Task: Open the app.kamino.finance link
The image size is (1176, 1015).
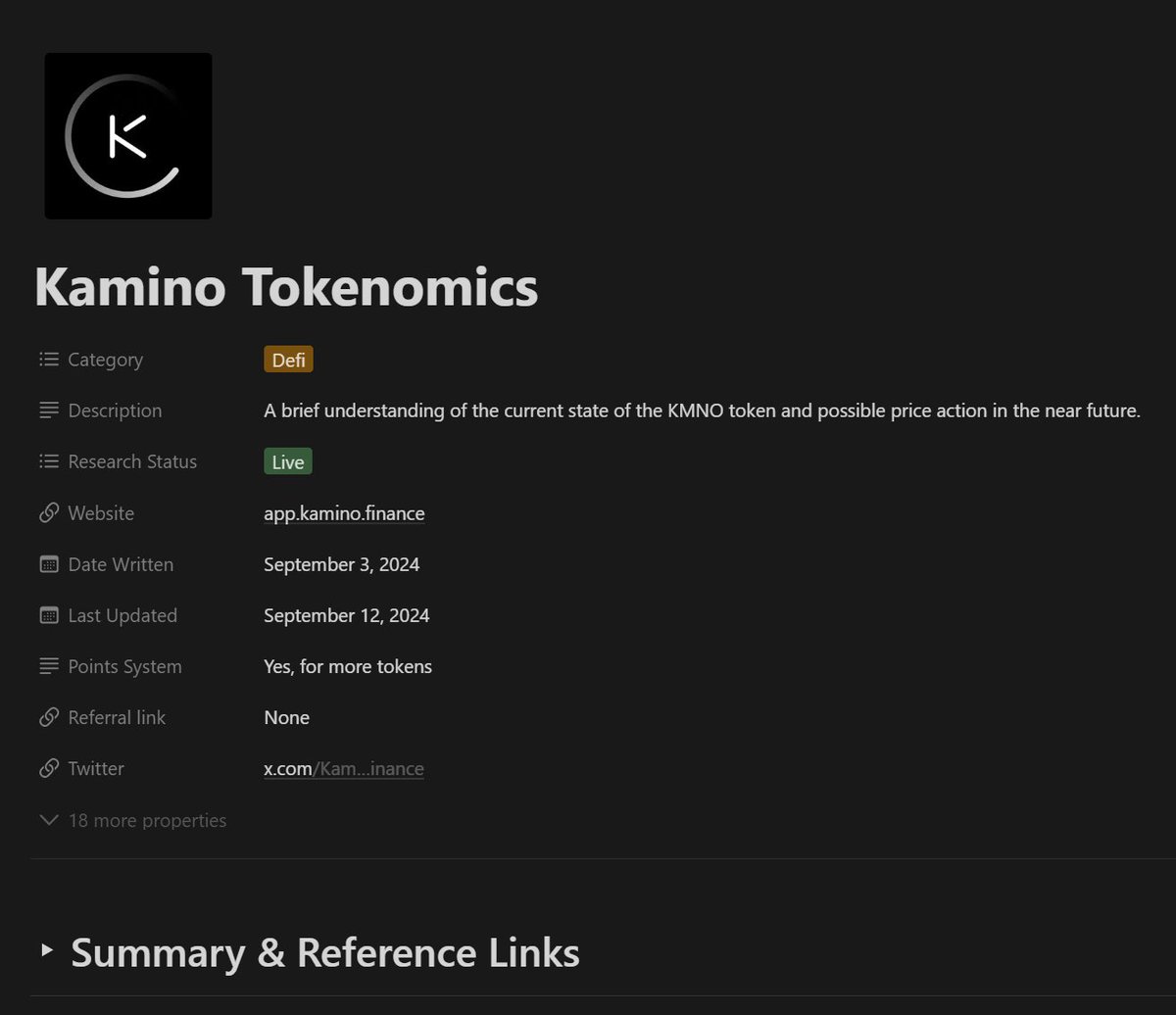Action: pyautogui.click(x=344, y=513)
